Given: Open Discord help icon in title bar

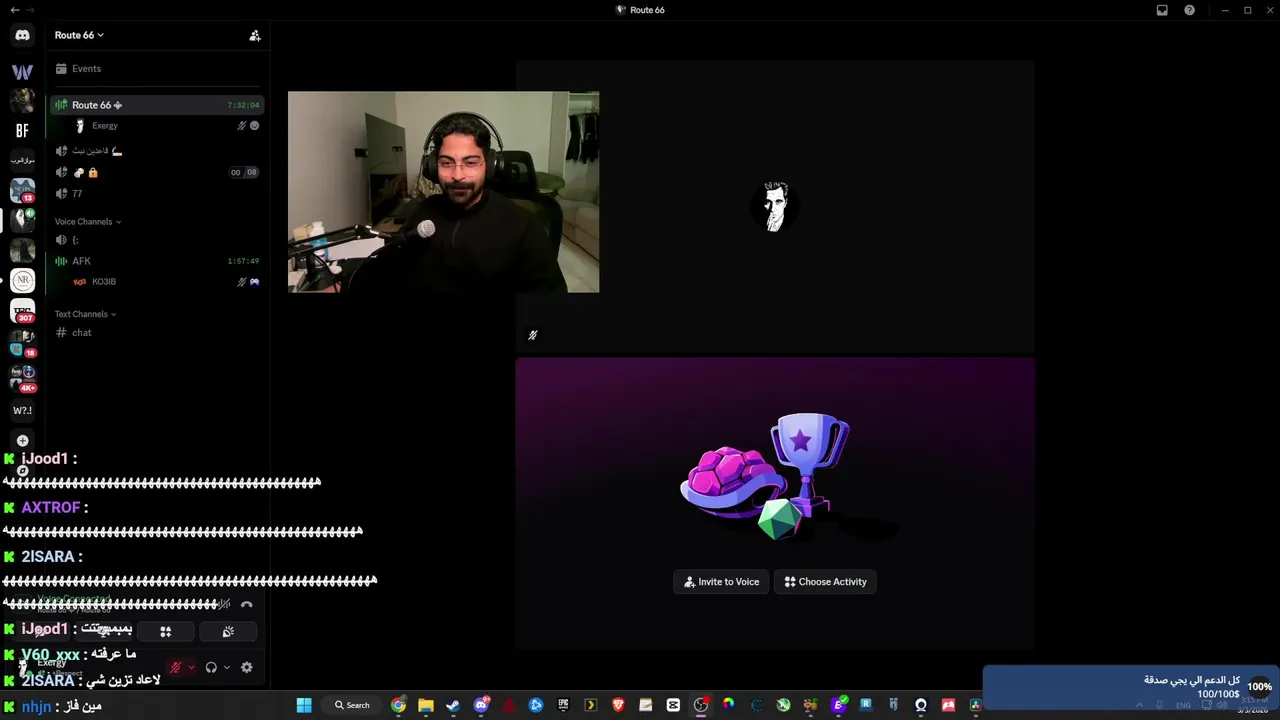Looking at the screenshot, I should coord(1189,10).
